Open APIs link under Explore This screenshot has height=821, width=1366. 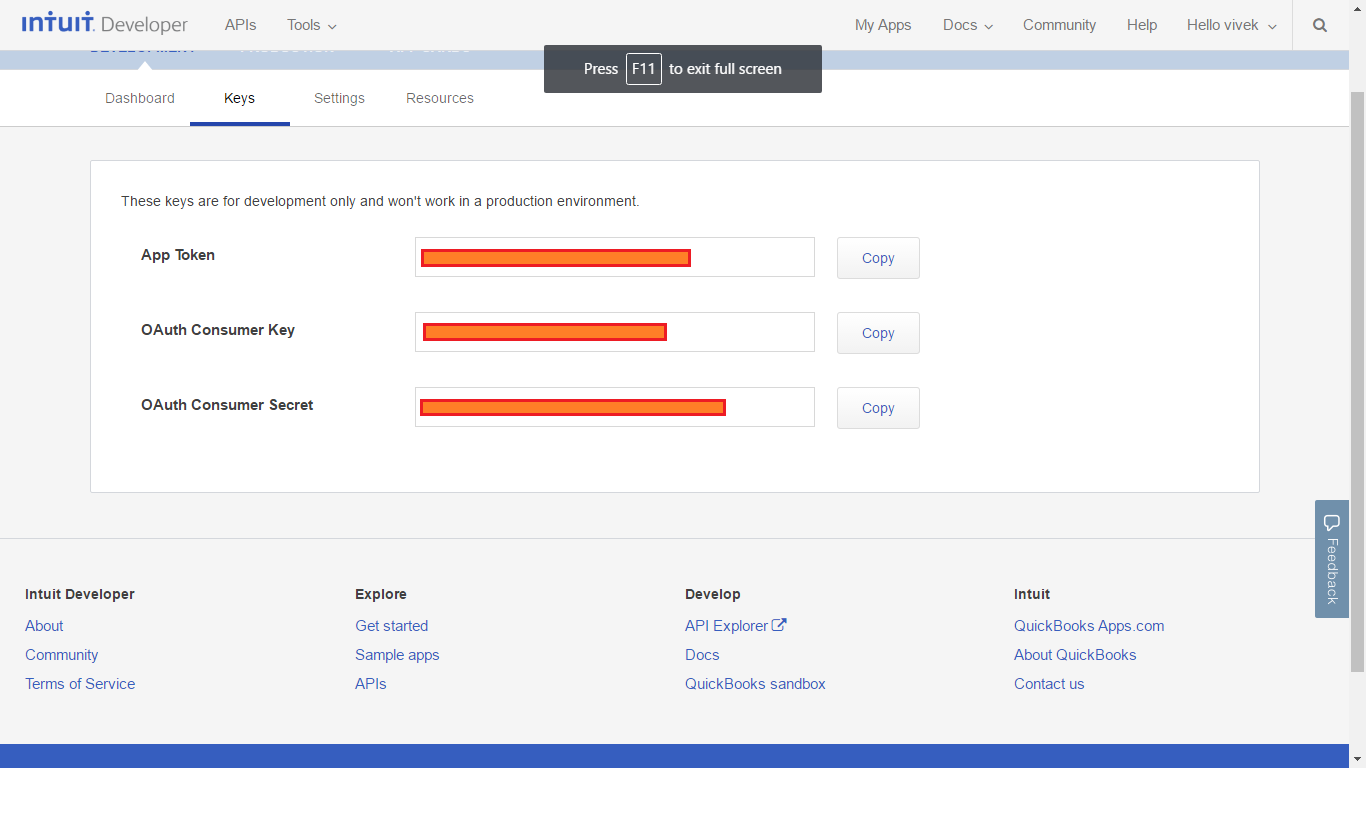371,684
